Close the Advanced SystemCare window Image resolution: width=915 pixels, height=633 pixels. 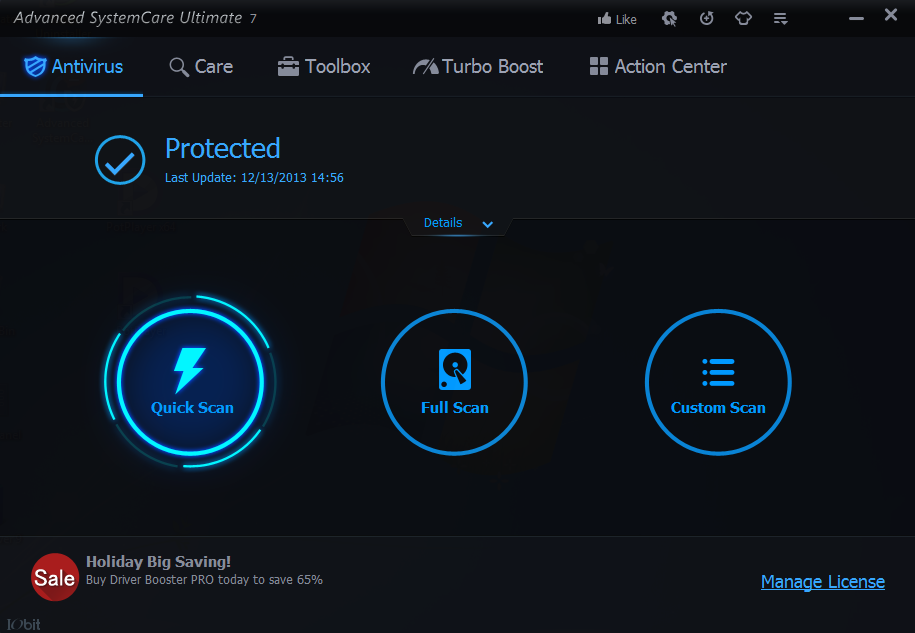(890, 15)
